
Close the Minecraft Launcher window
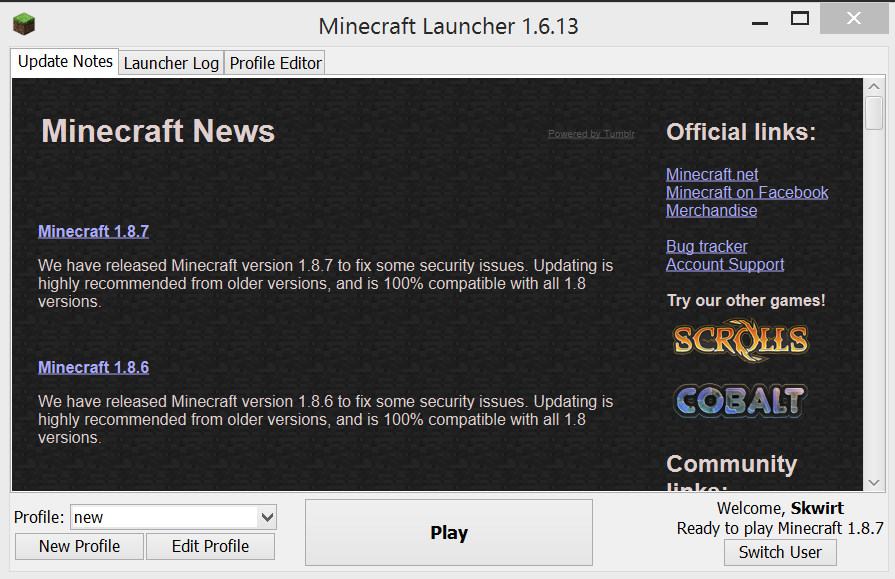coord(854,18)
